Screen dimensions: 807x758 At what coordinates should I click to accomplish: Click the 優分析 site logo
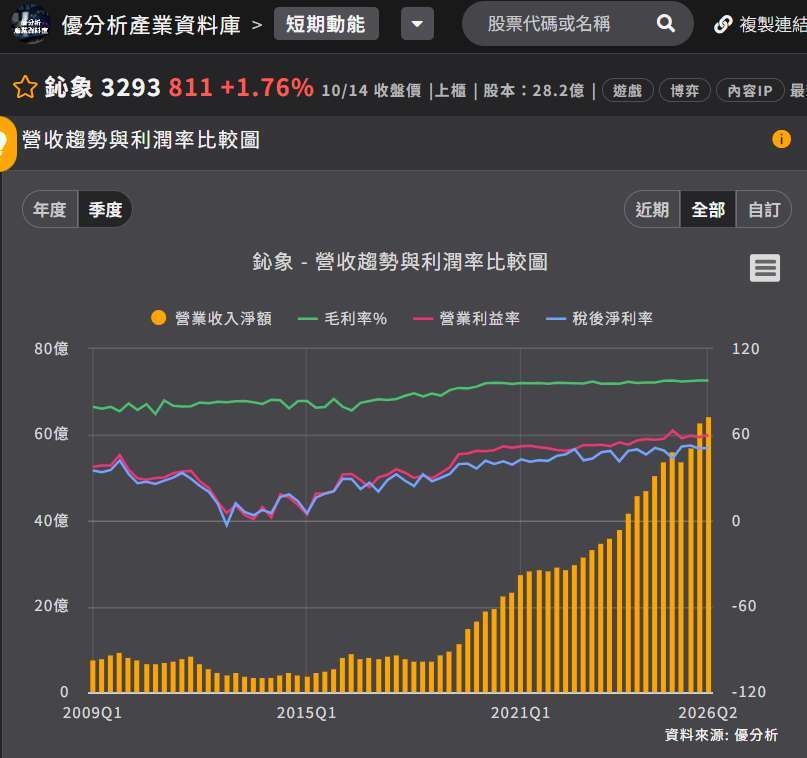tap(30, 23)
